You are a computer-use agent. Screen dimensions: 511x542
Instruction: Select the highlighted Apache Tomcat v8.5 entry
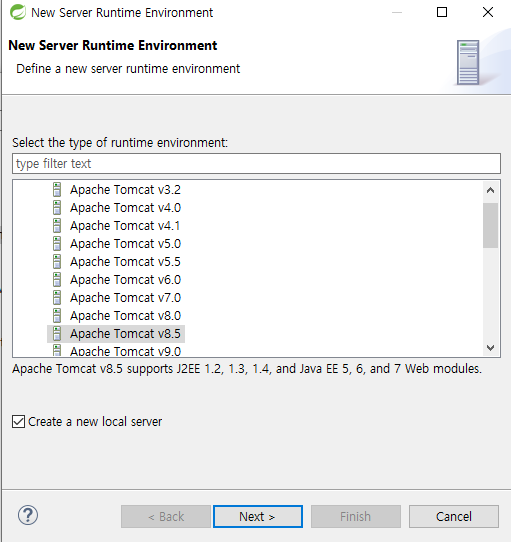coord(116,334)
